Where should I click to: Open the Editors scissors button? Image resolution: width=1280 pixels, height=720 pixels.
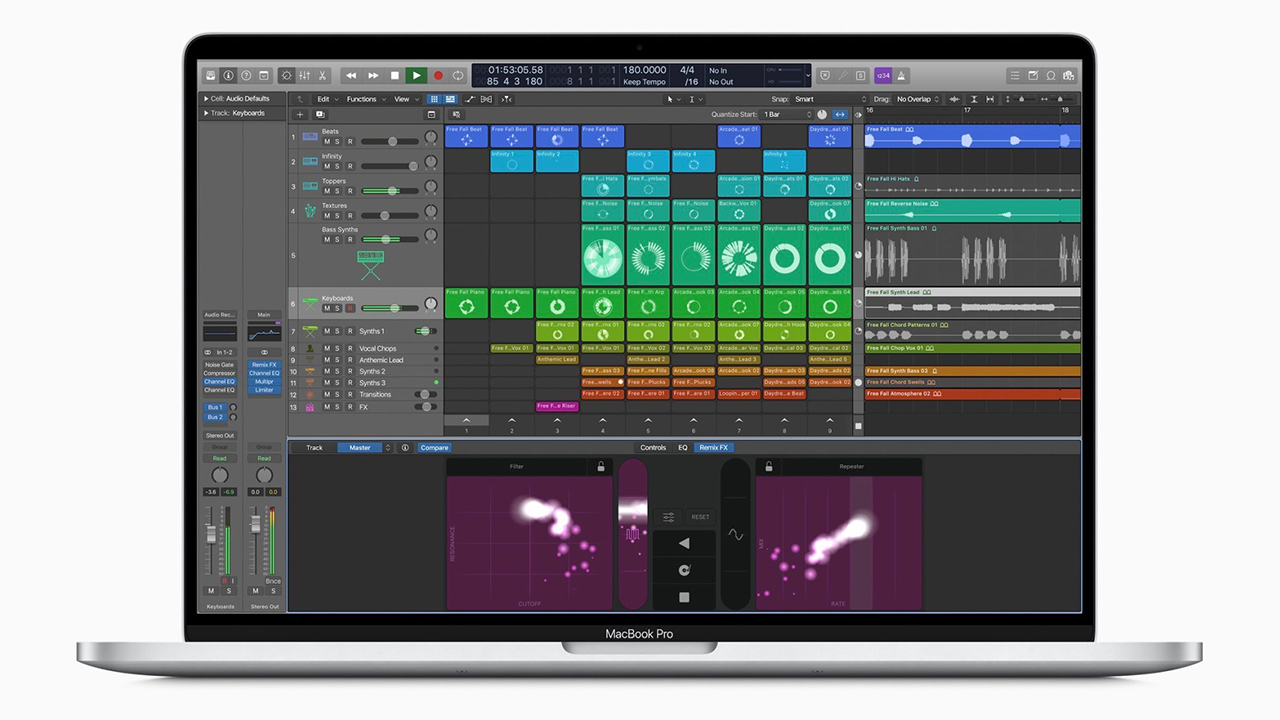tap(322, 75)
